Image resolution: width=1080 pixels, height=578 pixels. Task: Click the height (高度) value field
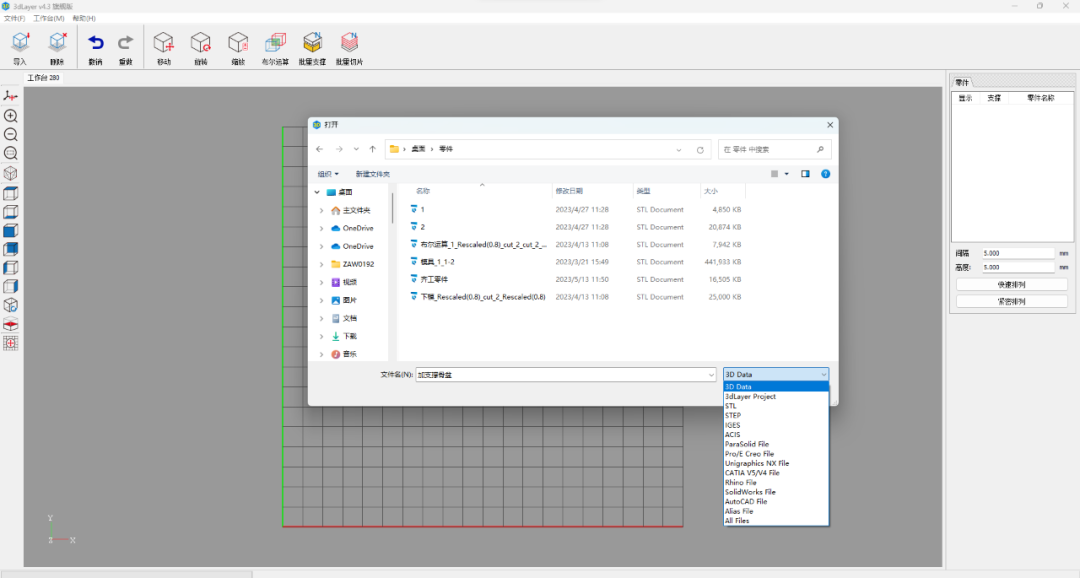(1017, 267)
